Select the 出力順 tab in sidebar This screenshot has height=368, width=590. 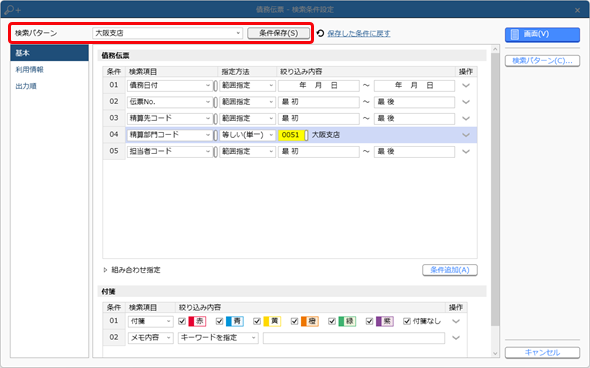[x=26, y=86]
